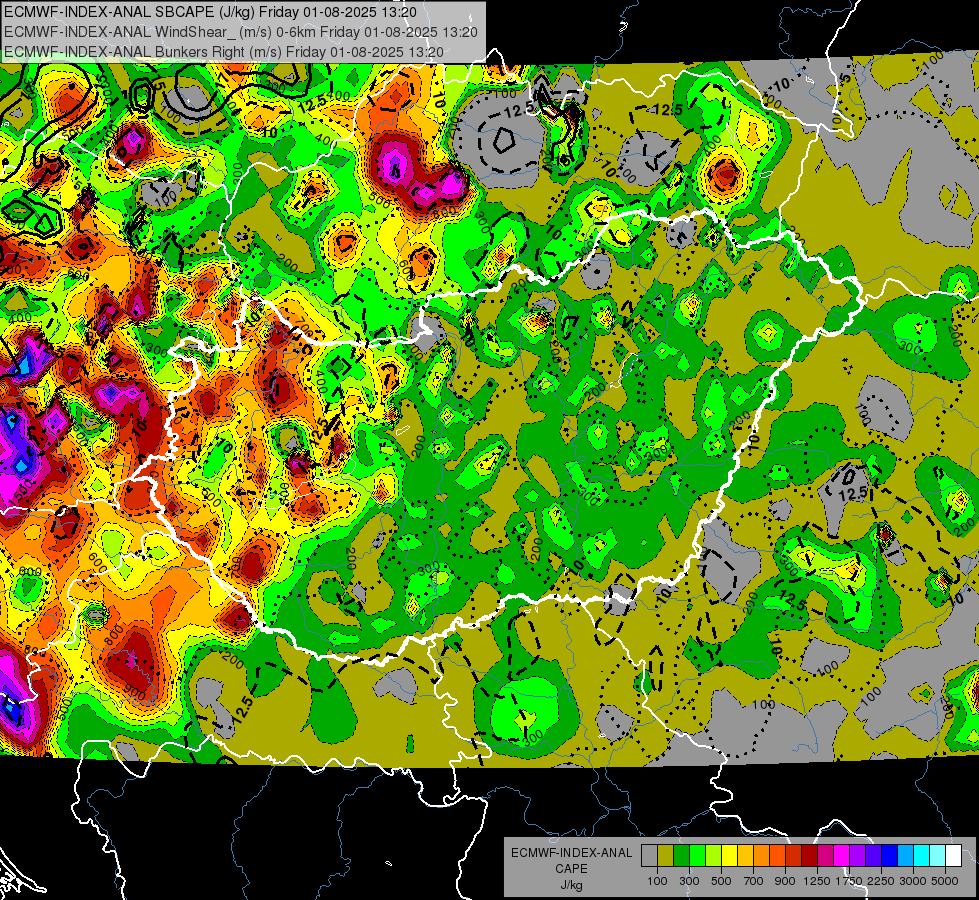Pick the pale cyan legend swatch before 5000

(938, 856)
